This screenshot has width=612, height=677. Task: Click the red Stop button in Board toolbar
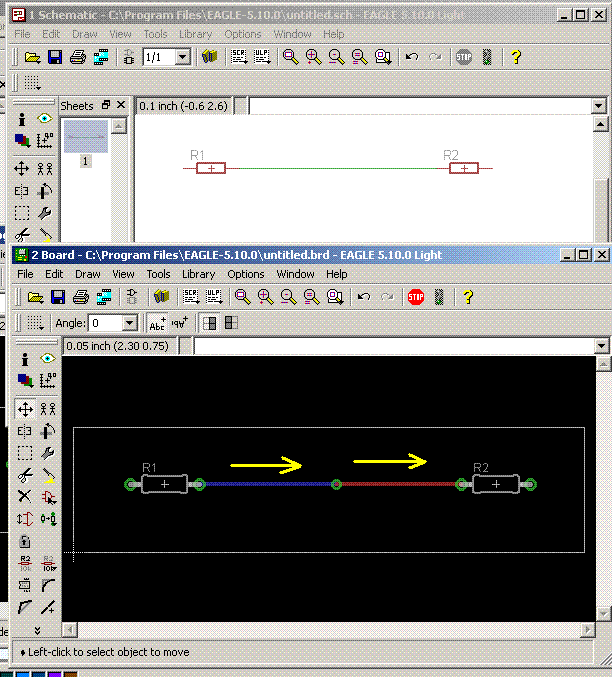416,297
